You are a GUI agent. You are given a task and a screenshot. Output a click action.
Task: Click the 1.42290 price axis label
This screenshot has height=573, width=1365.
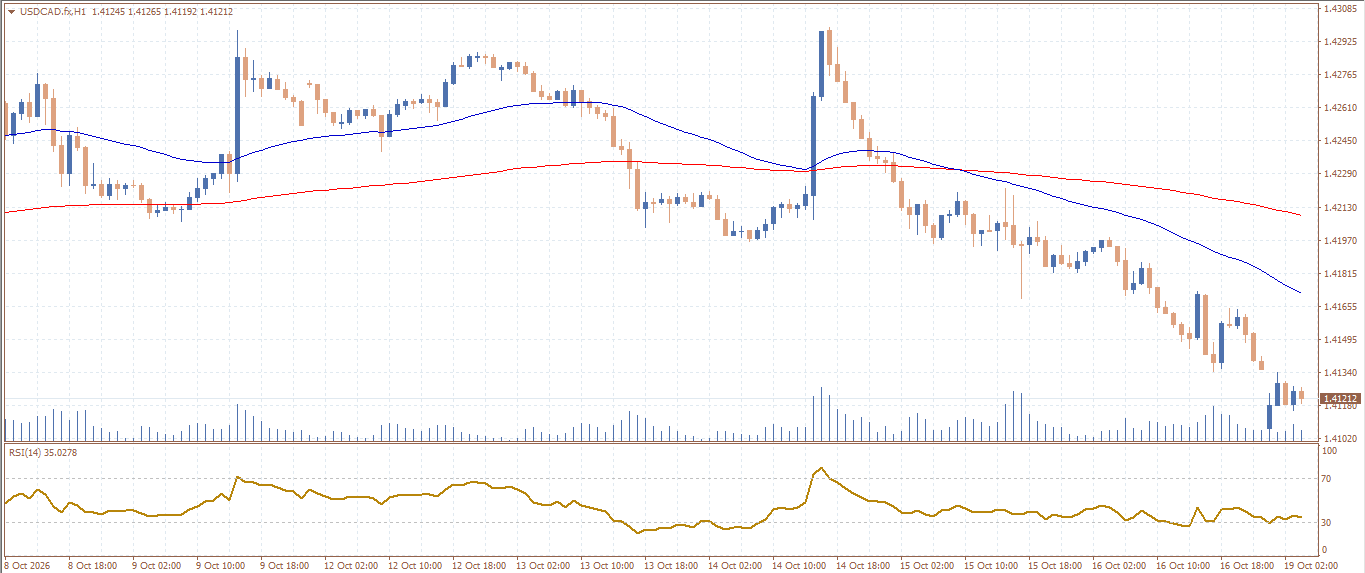click(x=1339, y=174)
